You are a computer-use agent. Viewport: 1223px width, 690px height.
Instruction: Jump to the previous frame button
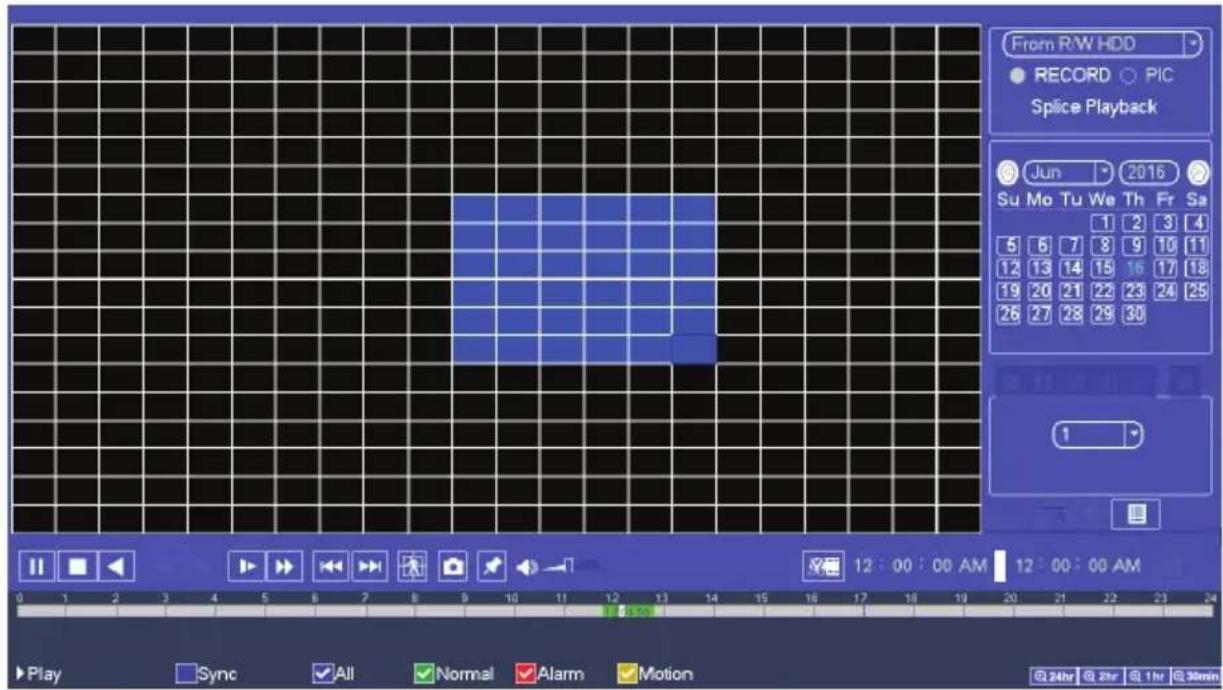point(331,567)
